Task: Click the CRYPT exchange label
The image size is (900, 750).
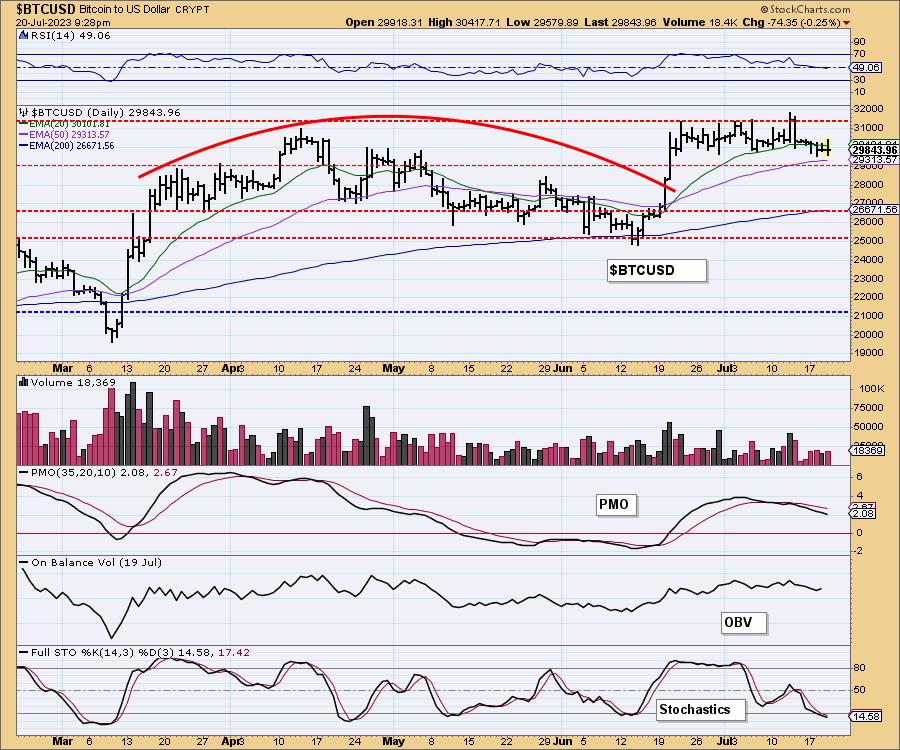Action: point(194,10)
